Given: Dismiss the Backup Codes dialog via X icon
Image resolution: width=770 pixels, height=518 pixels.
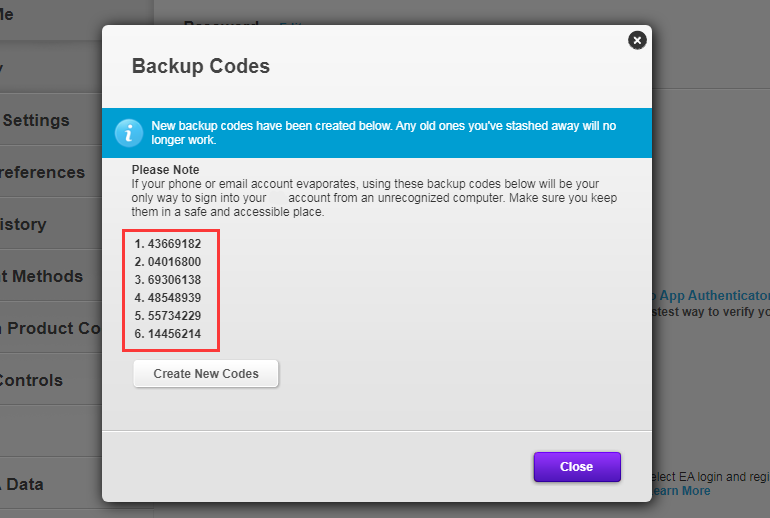Looking at the screenshot, I should pos(637,40).
